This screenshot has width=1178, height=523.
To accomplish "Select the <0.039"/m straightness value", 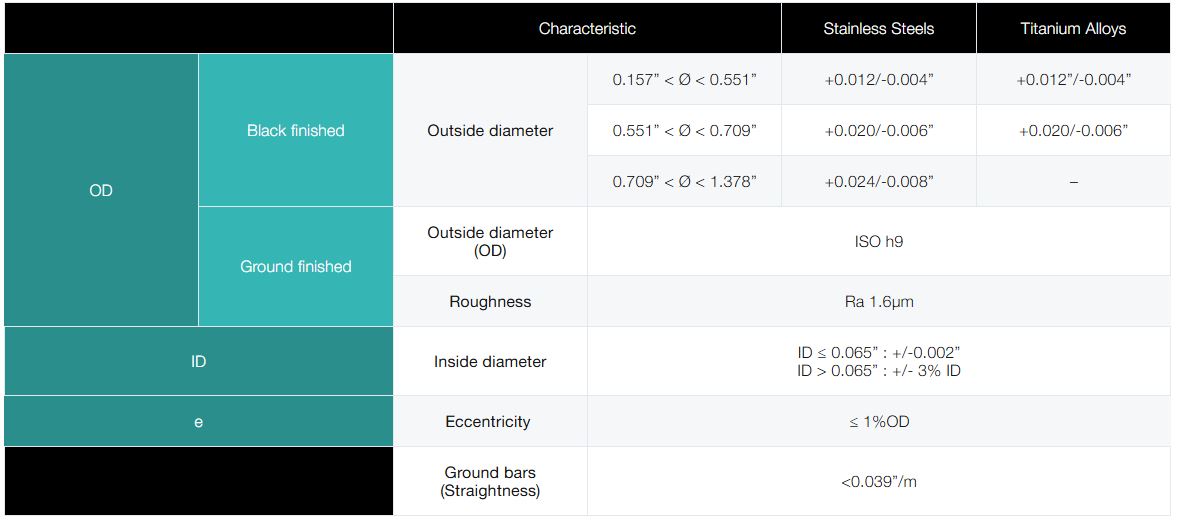I will 878,481.
